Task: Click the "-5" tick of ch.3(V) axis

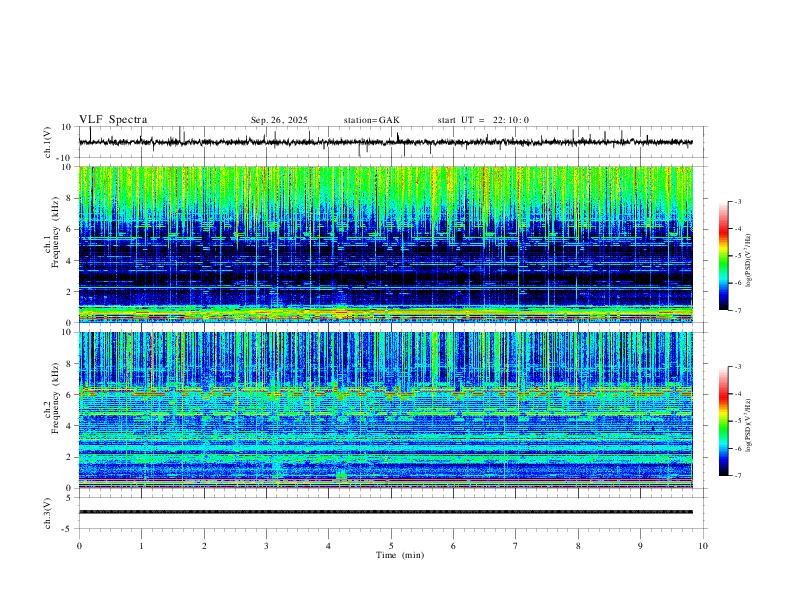Action: tap(68, 529)
